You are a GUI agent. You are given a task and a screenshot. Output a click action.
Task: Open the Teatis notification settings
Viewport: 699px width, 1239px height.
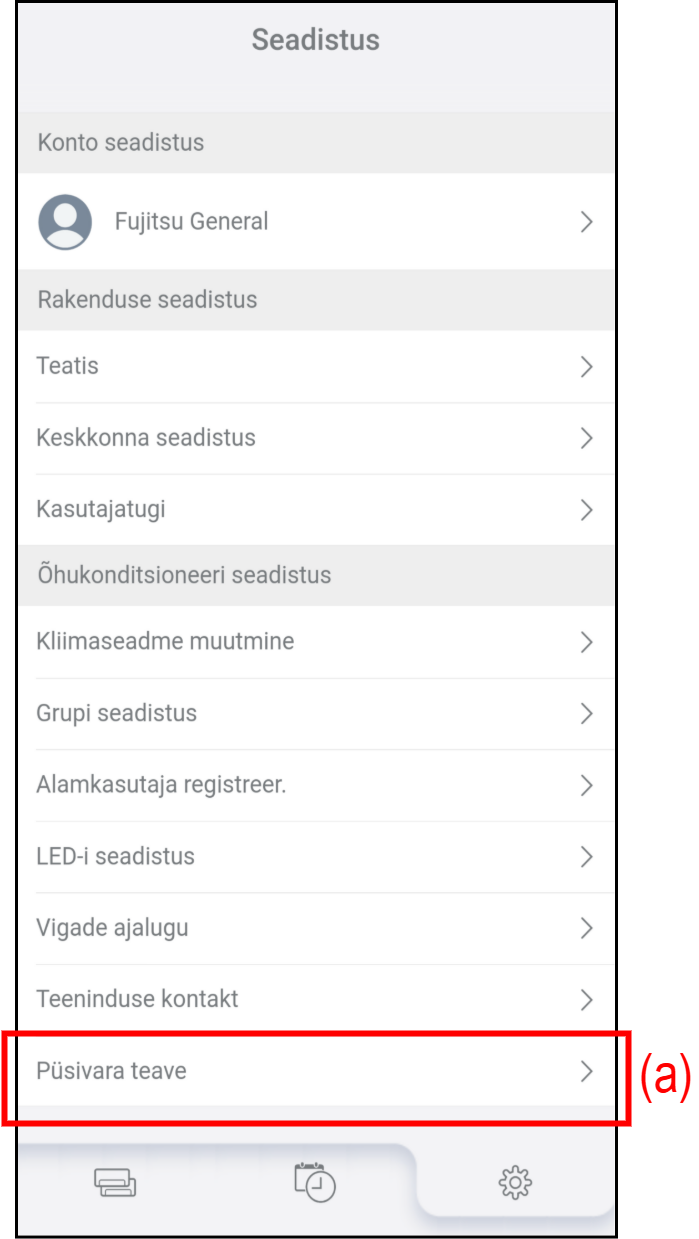tap(68, 366)
